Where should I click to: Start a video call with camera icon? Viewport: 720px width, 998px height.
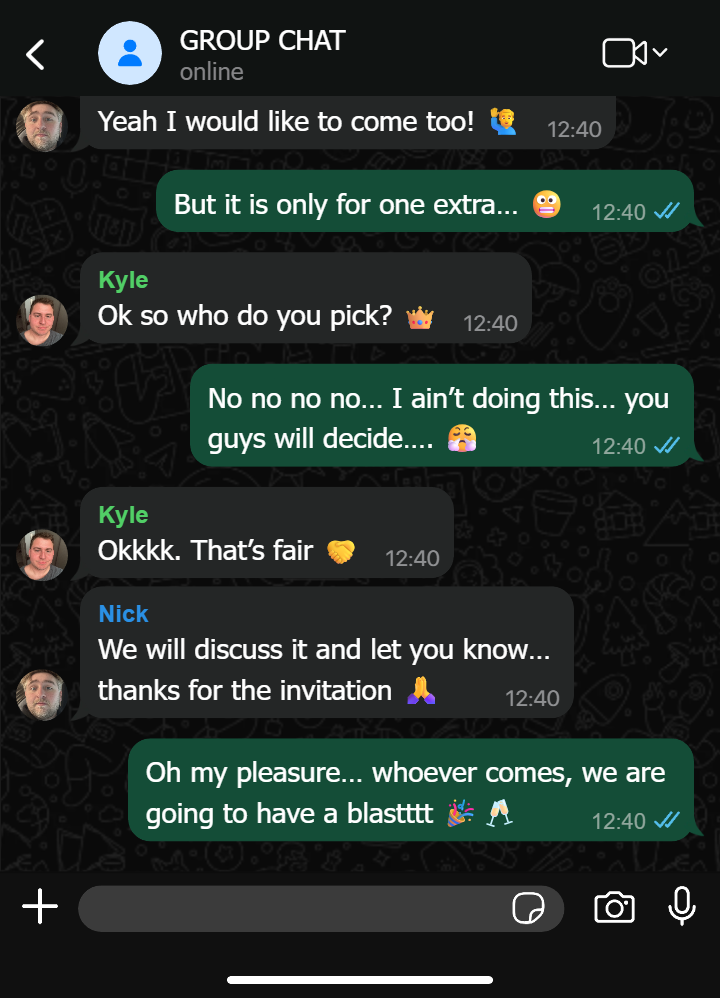pos(624,53)
